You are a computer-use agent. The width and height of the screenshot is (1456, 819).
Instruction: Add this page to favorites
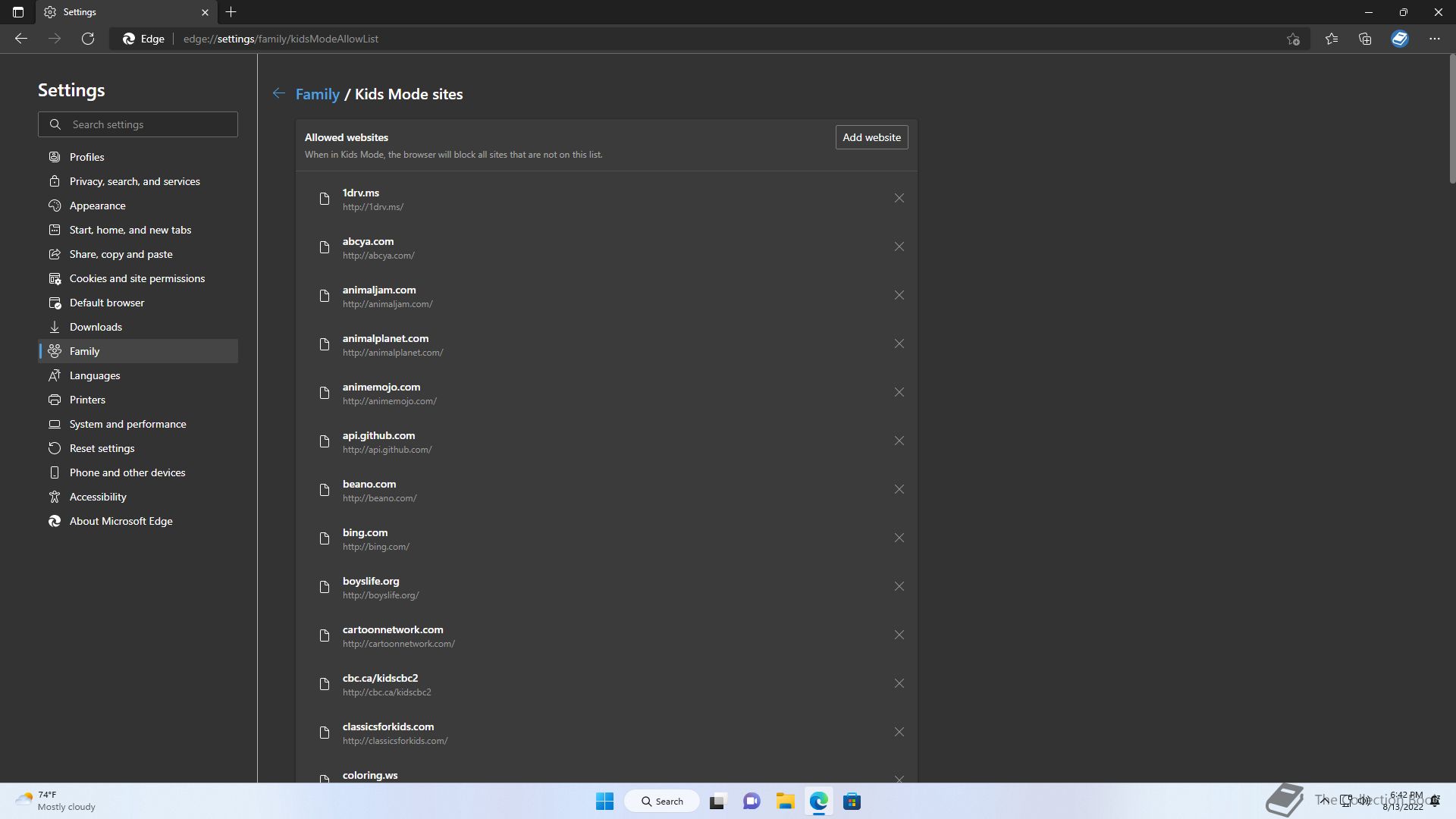pos(1293,39)
